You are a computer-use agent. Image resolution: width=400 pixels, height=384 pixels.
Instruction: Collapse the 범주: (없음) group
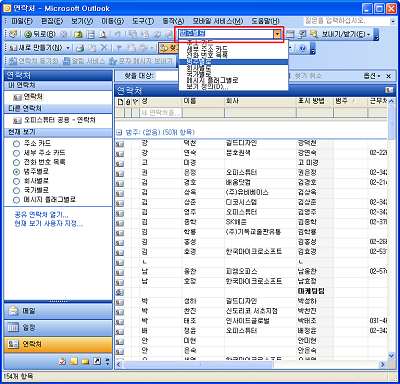click(x=119, y=133)
